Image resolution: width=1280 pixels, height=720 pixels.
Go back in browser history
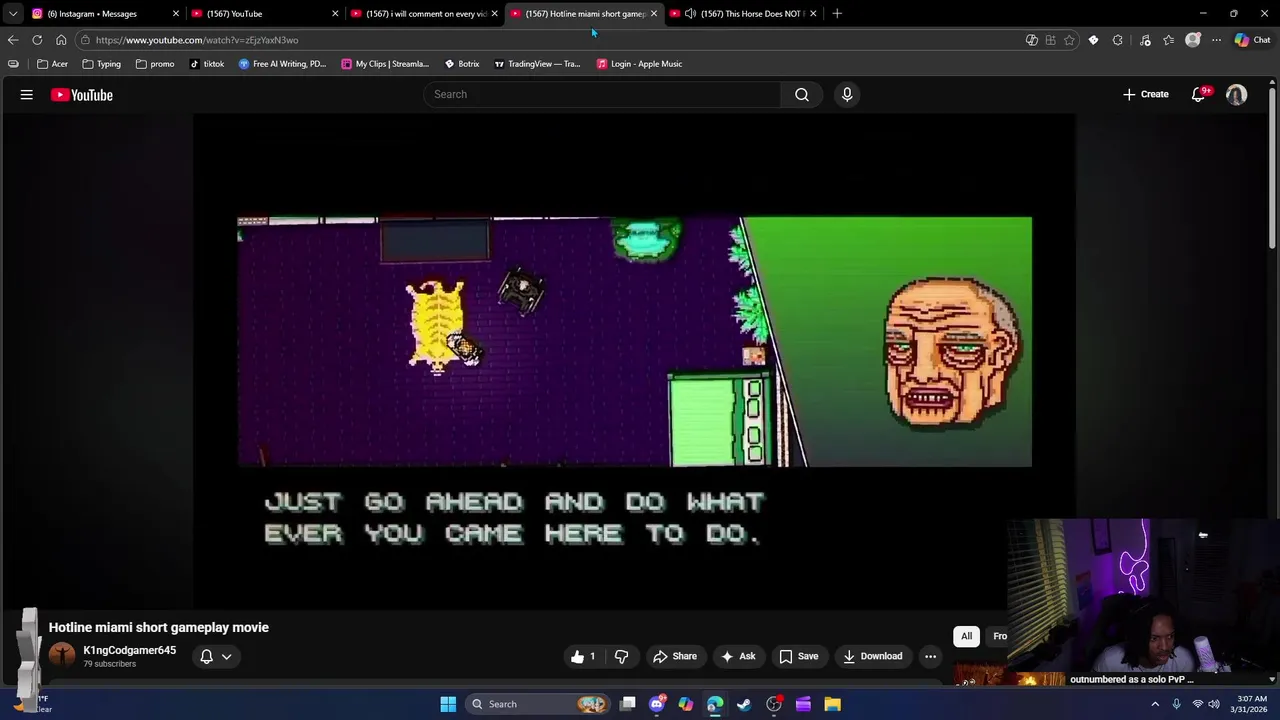[13, 40]
